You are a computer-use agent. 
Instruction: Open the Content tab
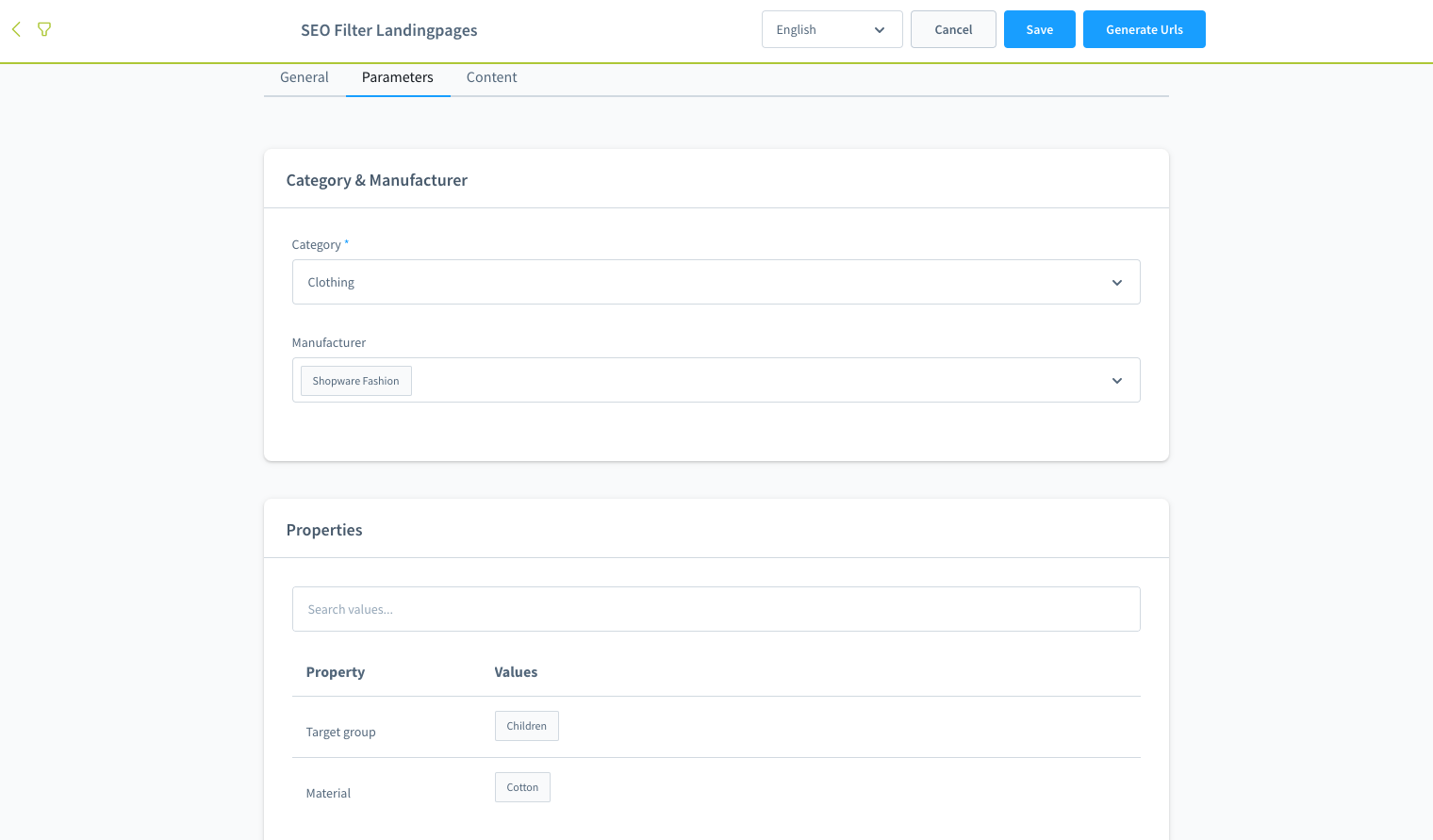click(492, 77)
